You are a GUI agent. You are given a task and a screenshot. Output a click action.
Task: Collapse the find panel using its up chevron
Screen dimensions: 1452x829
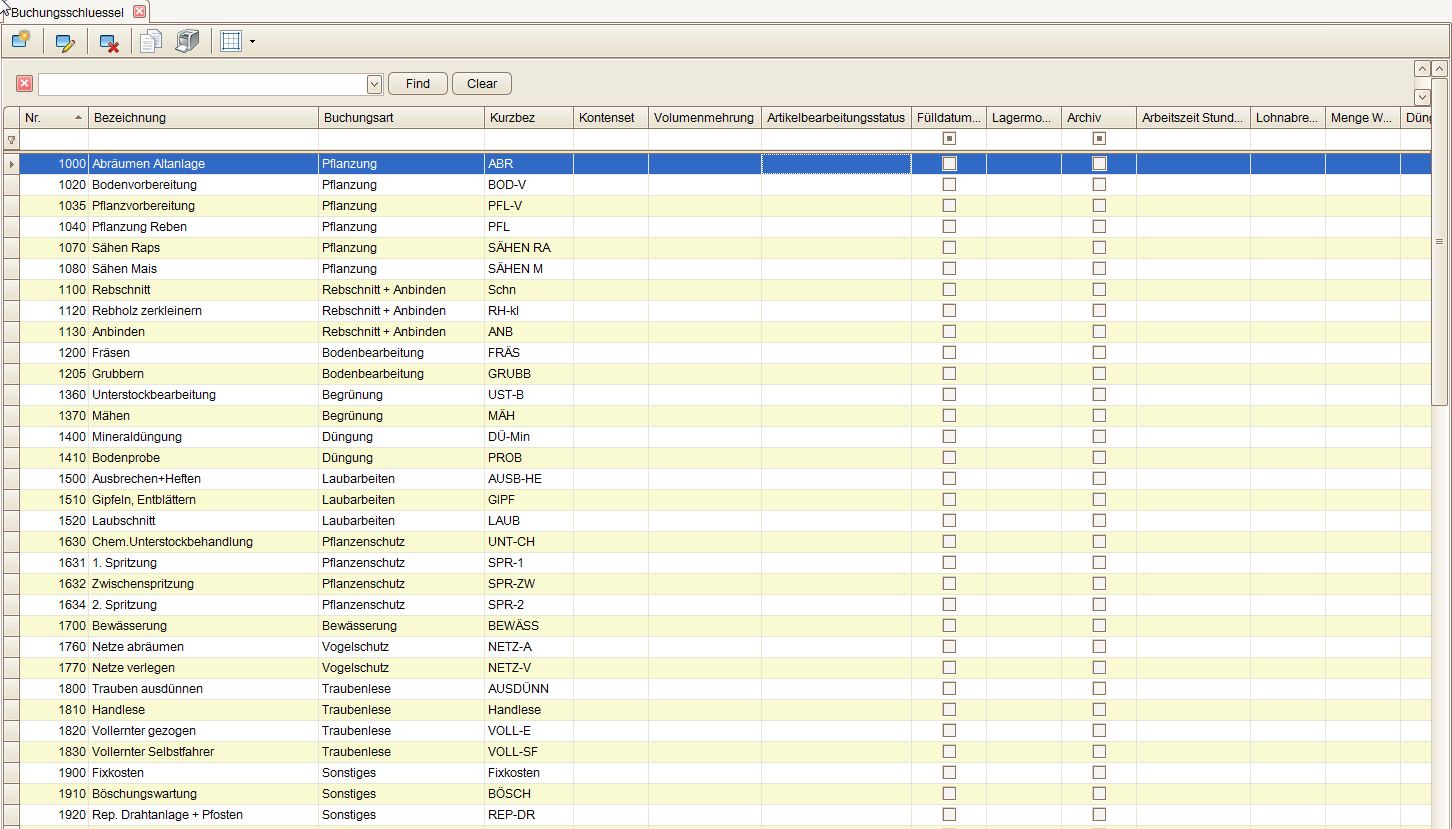tap(1422, 69)
